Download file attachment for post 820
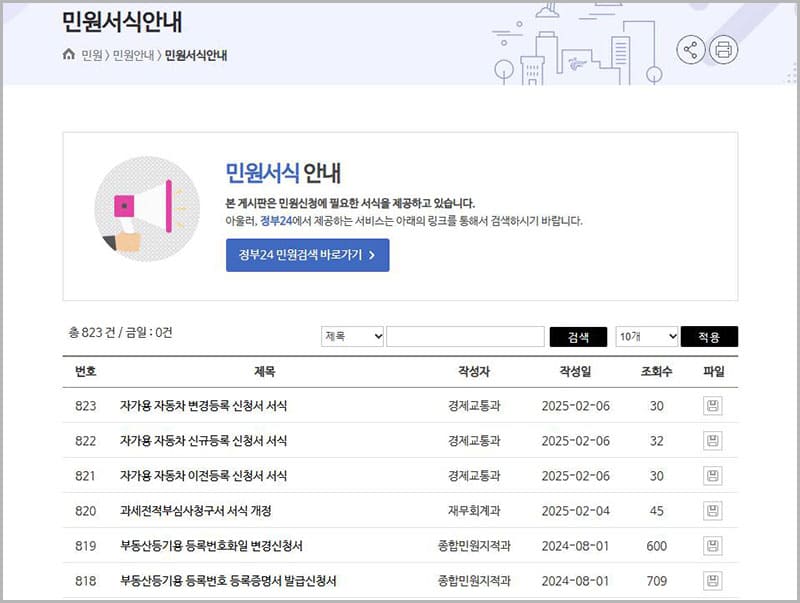The image size is (800, 603). tap(712, 511)
